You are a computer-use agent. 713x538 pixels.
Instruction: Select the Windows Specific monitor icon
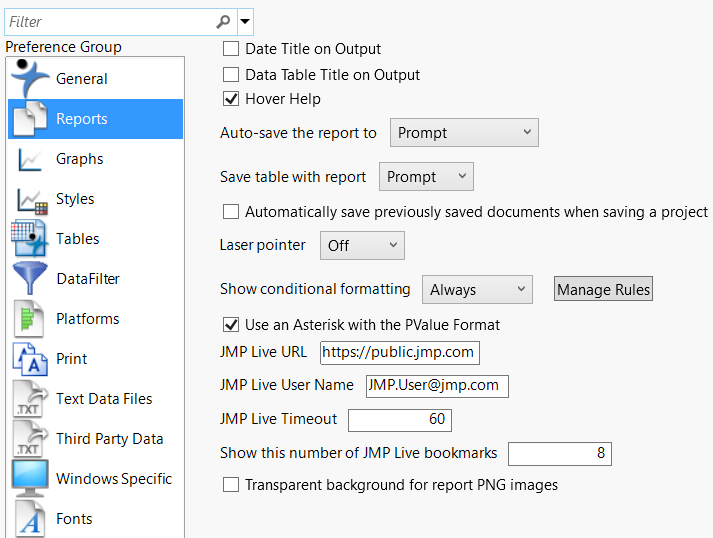[x=29, y=479]
